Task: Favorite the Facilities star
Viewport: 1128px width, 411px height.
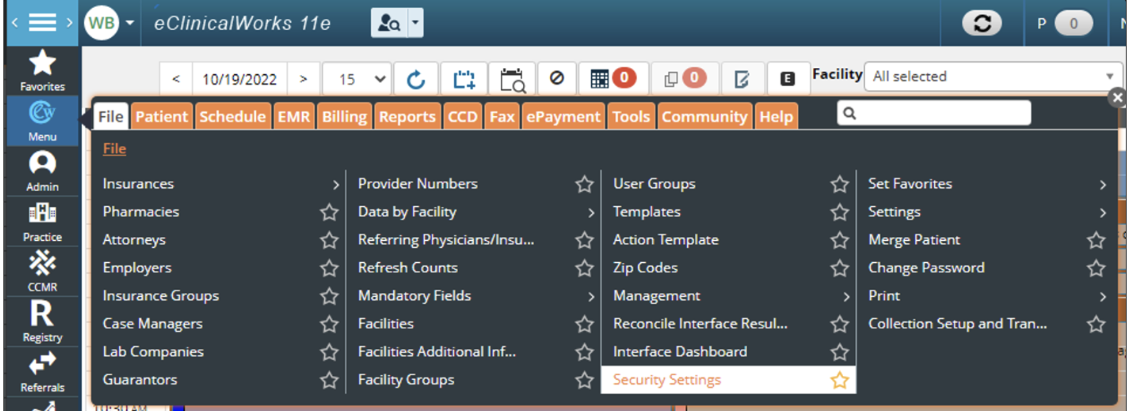Action: (x=584, y=325)
